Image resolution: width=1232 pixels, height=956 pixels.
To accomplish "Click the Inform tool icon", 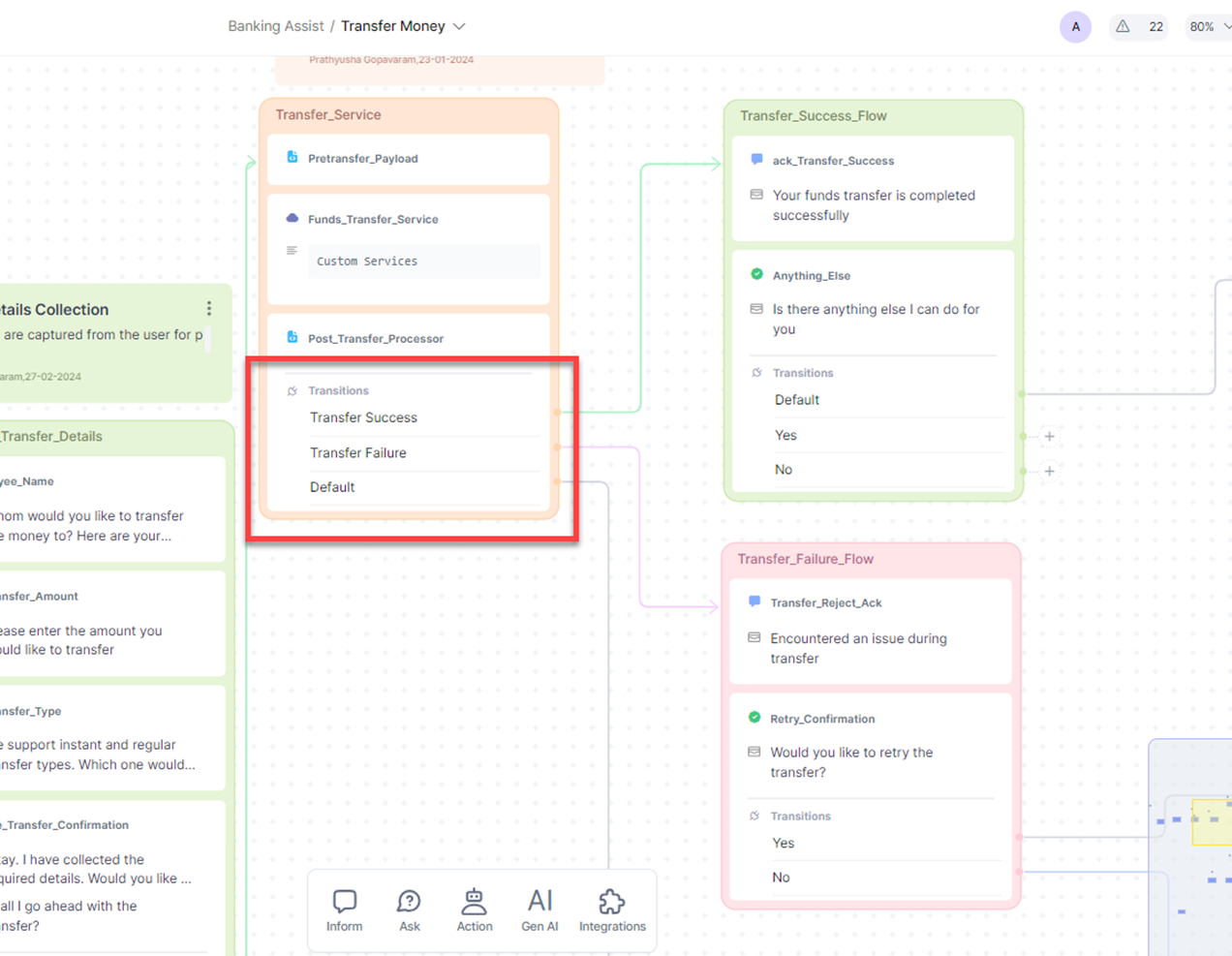I will [x=344, y=910].
